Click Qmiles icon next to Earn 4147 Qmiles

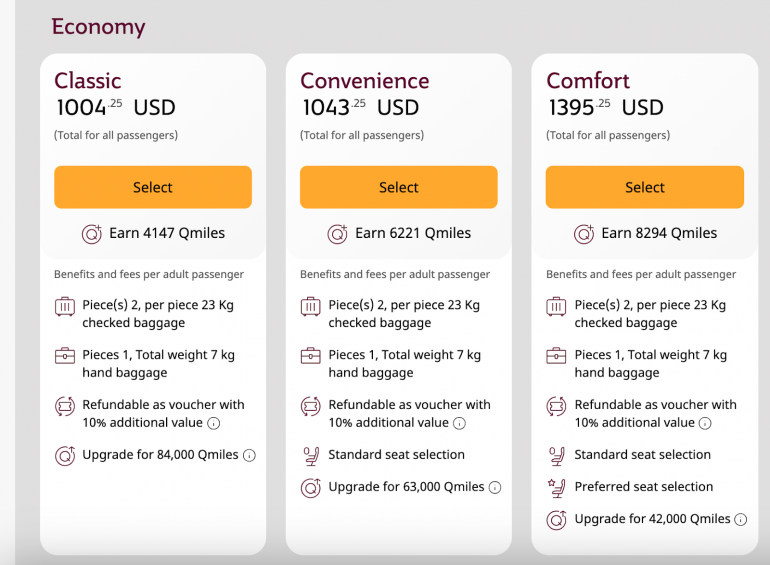(91, 234)
